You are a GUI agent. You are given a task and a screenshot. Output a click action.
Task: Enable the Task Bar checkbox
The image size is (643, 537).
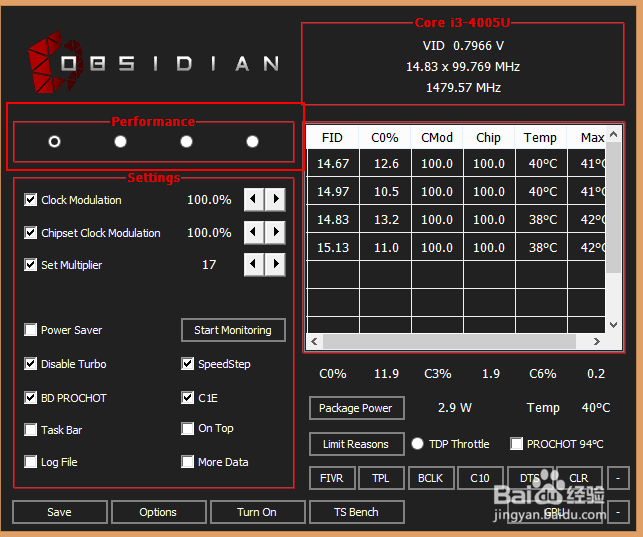pos(30,430)
